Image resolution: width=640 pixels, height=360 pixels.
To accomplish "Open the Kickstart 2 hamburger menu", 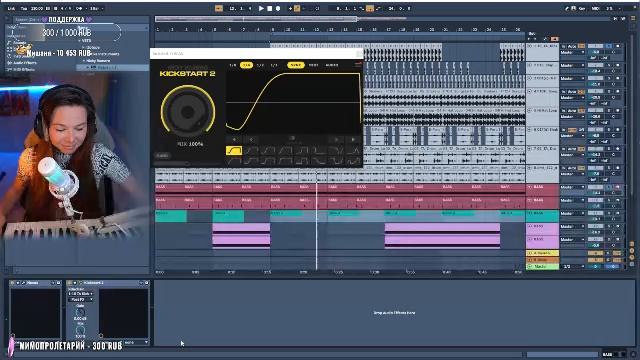I will (358, 64).
